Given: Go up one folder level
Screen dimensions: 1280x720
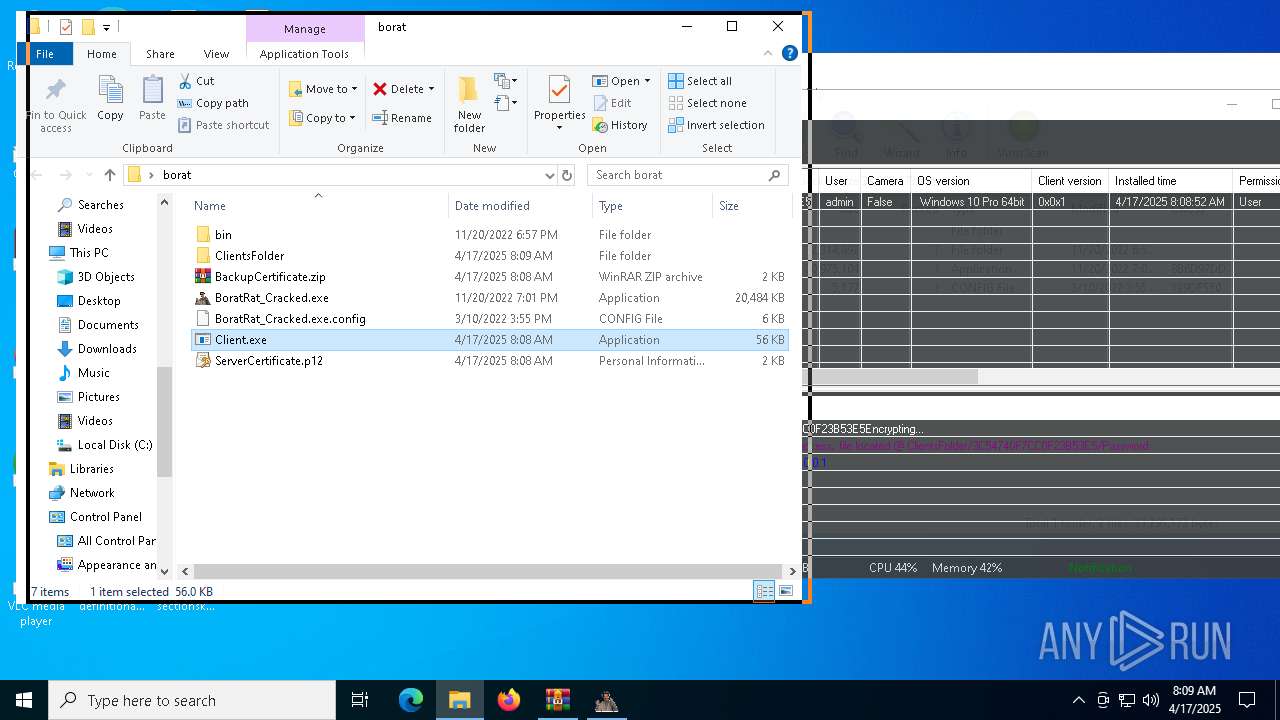Looking at the screenshot, I should (110, 175).
